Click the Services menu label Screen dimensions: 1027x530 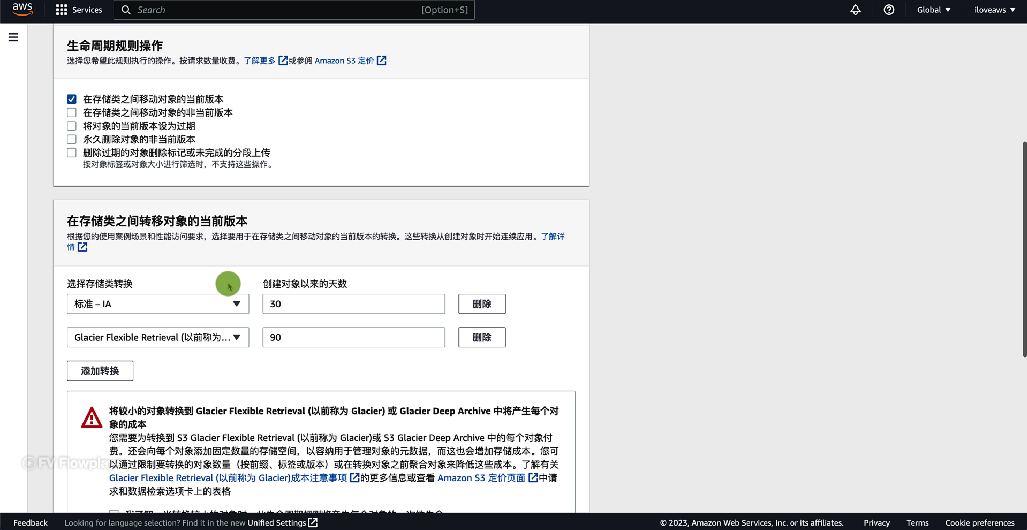(87, 10)
